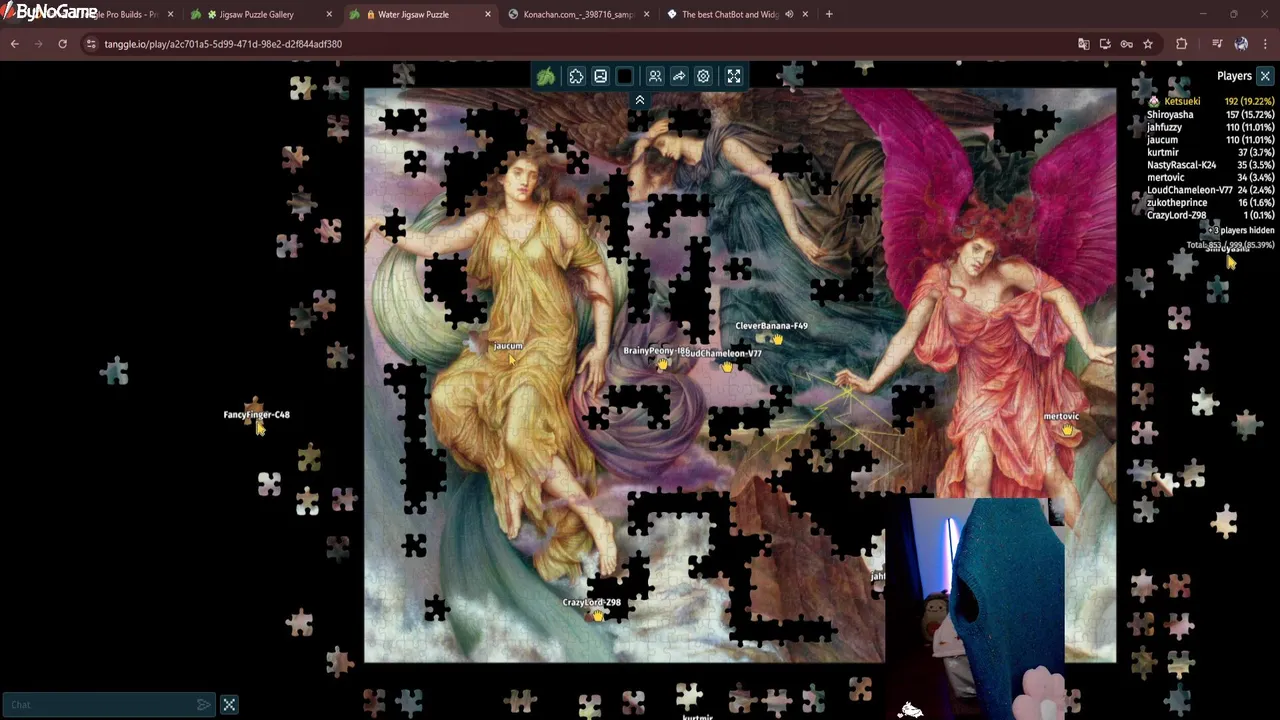Click the Ketsueki score 192 (19.22%)
Screen dimensions: 1280x720
[x=1249, y=102]
